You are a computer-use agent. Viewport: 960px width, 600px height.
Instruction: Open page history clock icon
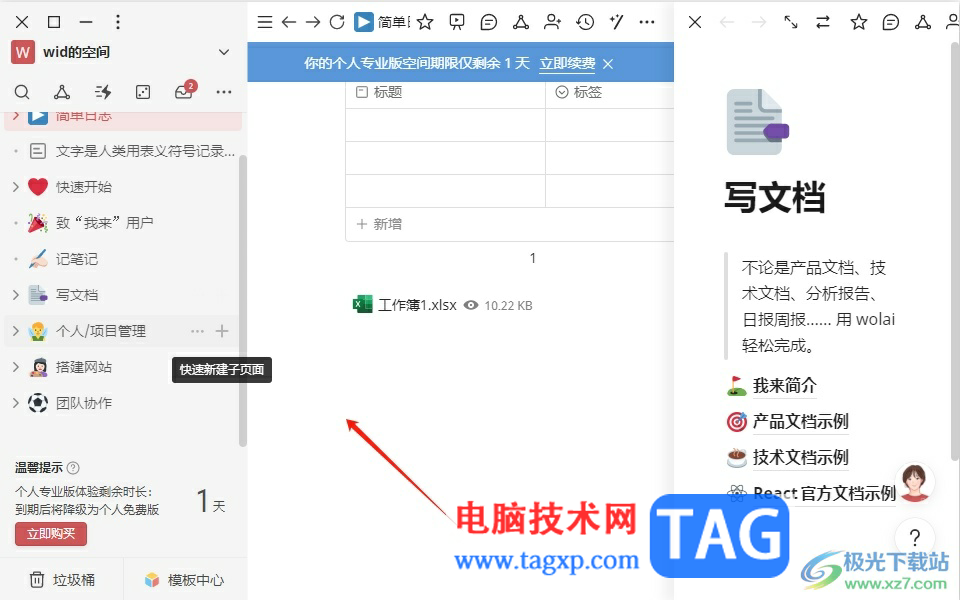point(585,23)
